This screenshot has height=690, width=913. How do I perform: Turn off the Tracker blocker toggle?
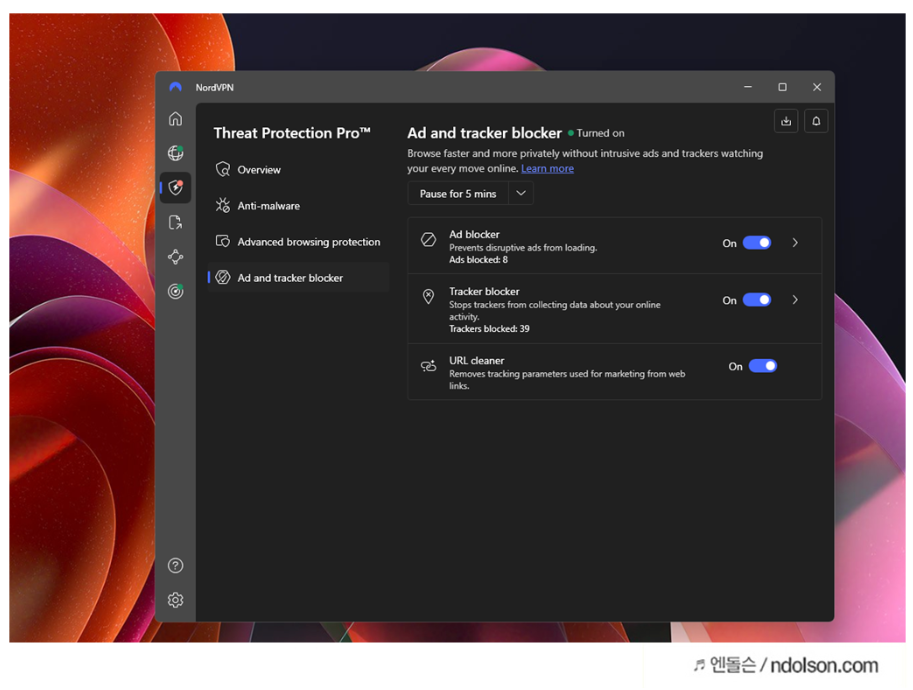point(757,300)
